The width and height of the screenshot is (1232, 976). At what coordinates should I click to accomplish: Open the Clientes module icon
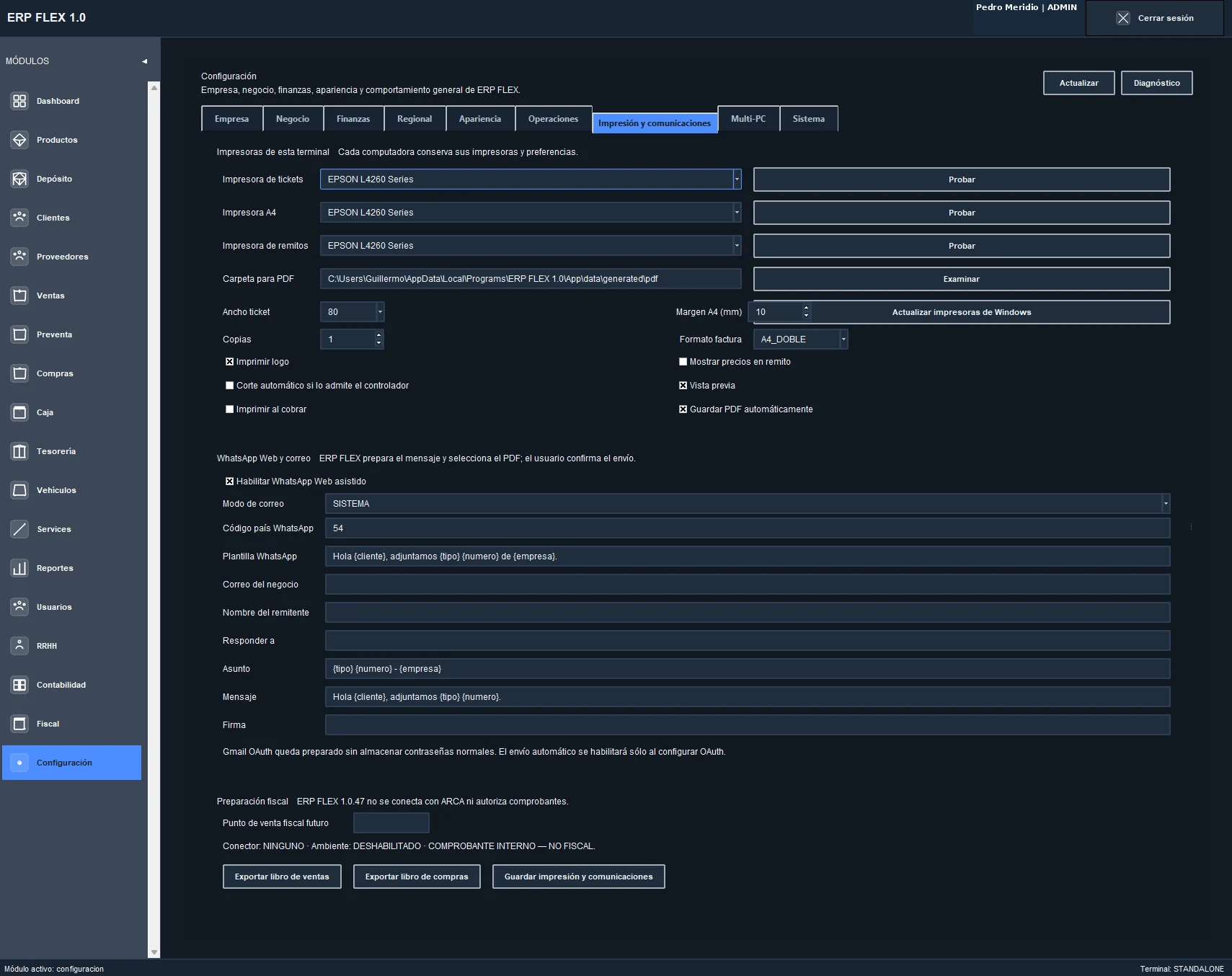[19, 218]
